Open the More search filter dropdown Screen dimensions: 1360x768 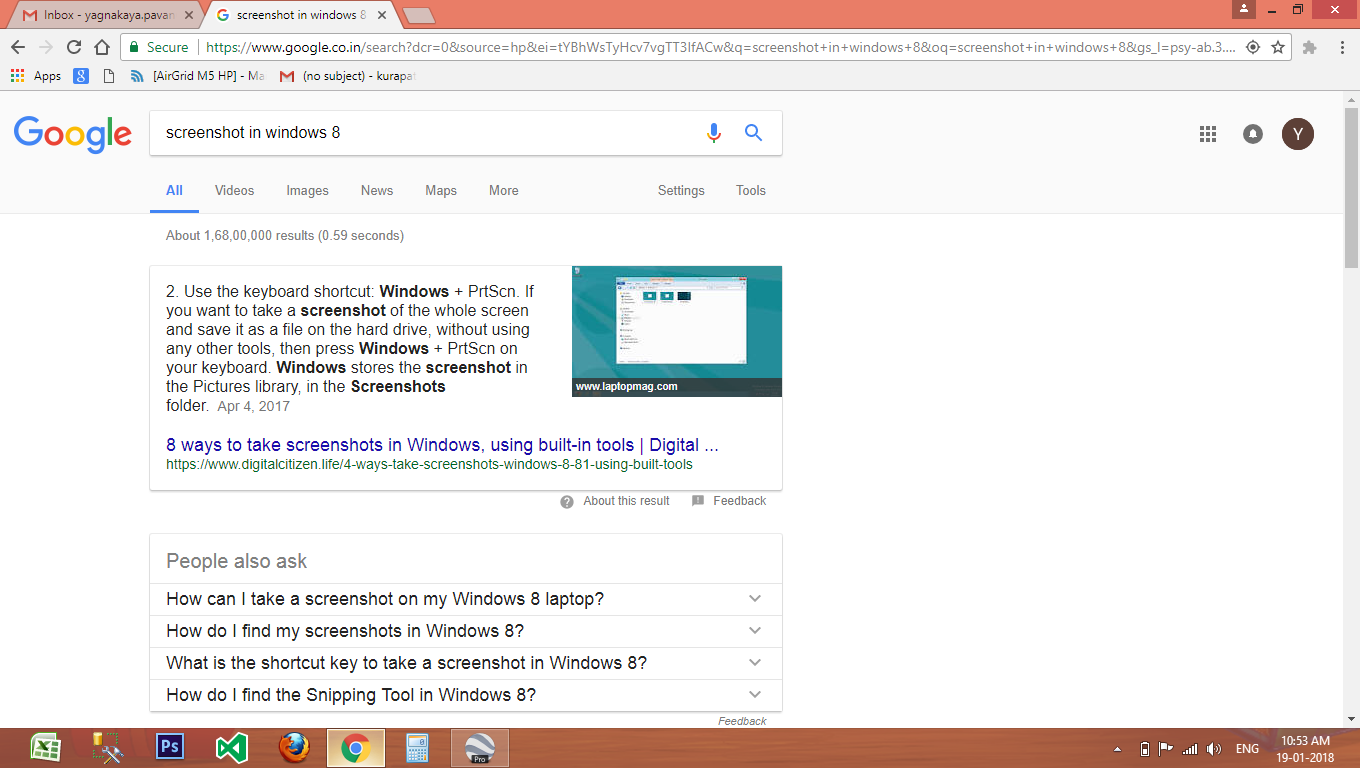tap(503, 190)
